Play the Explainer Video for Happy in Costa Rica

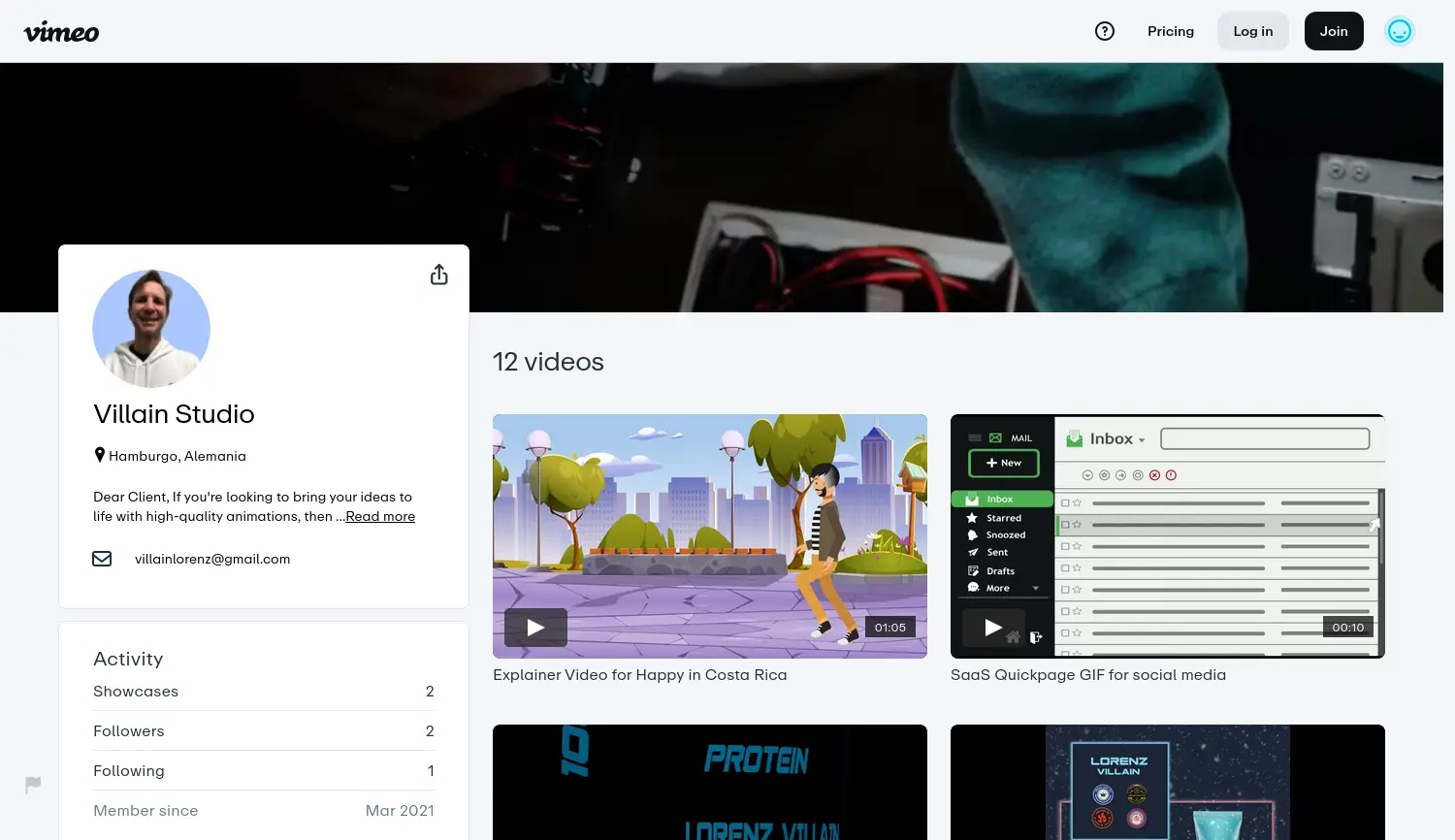pyautogui.click(x=534, y=627)
